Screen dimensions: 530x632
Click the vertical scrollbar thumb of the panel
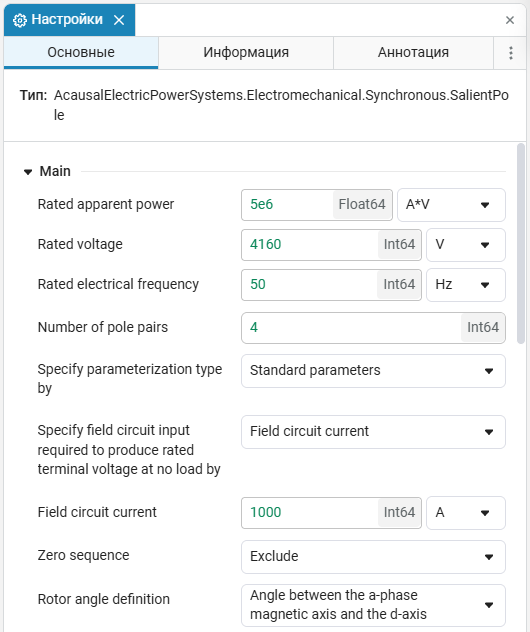coord(521,243)
